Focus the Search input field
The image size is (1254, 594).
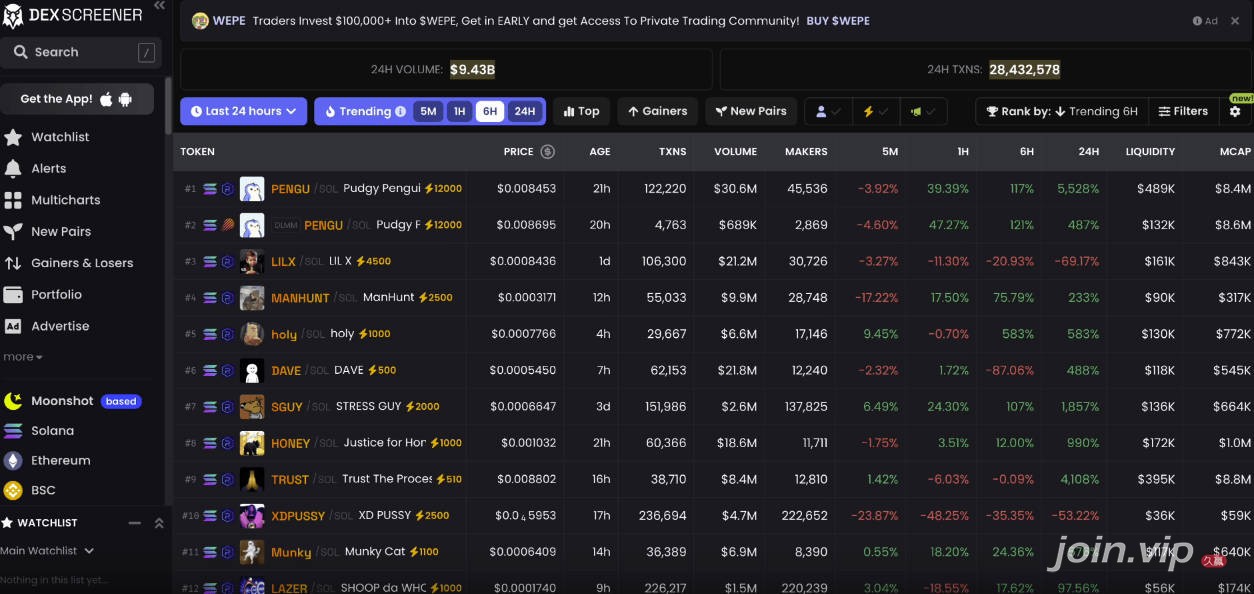click(81, 52)
